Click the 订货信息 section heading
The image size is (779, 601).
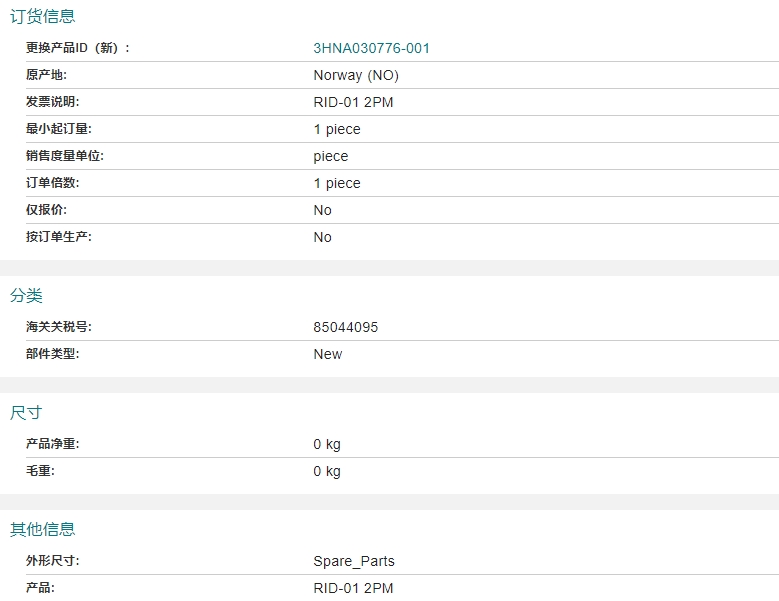point(42,16)
